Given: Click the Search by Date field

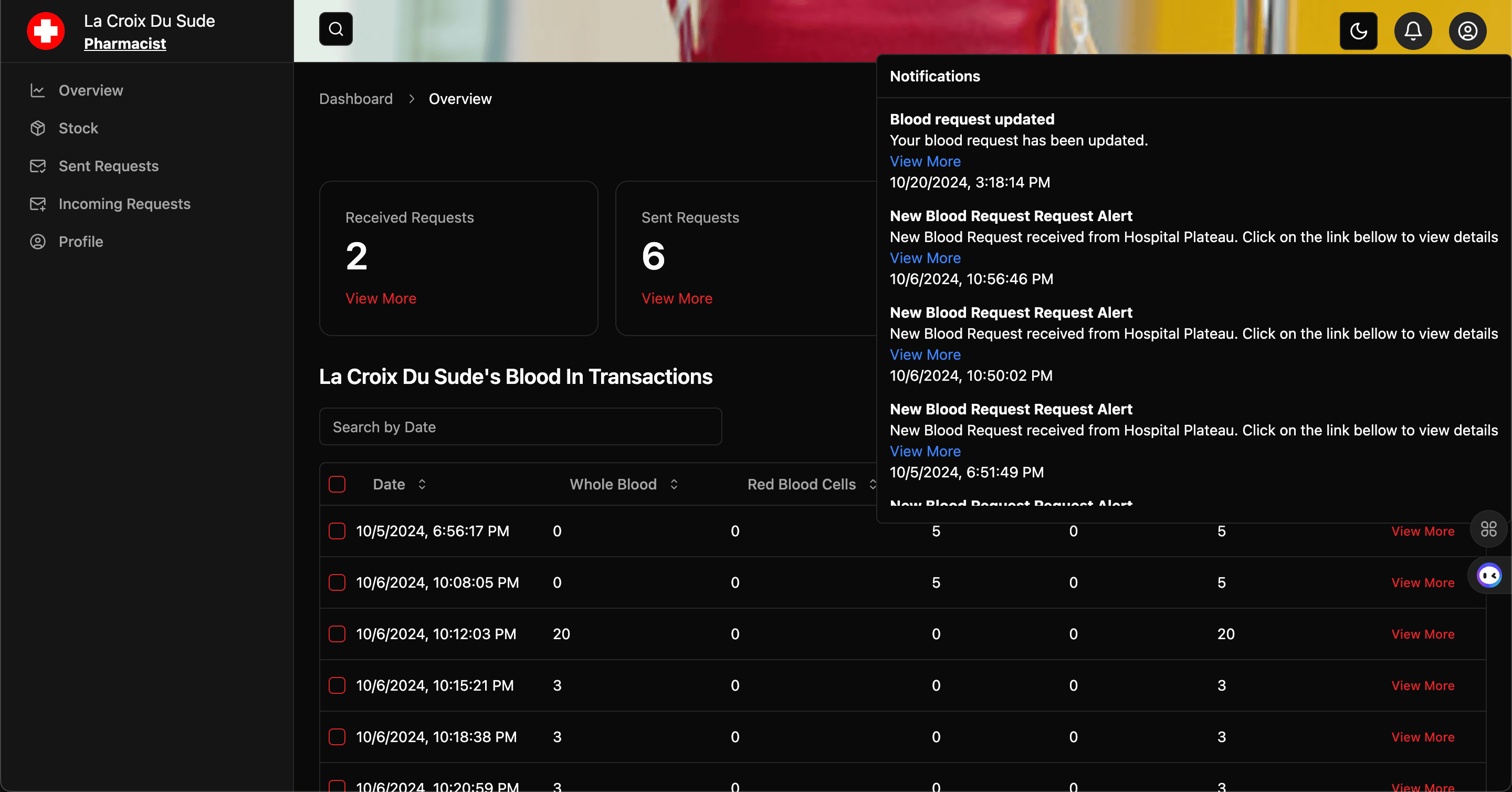Looking at the screenshot, I should 520,427.
